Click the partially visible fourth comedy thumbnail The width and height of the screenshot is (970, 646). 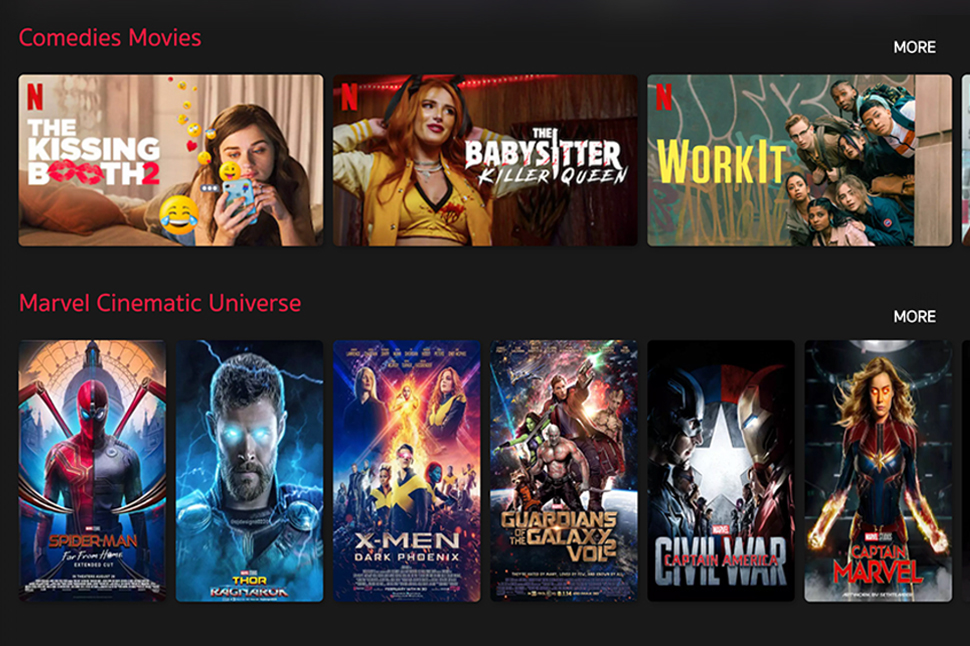click(x=966, y=160)
